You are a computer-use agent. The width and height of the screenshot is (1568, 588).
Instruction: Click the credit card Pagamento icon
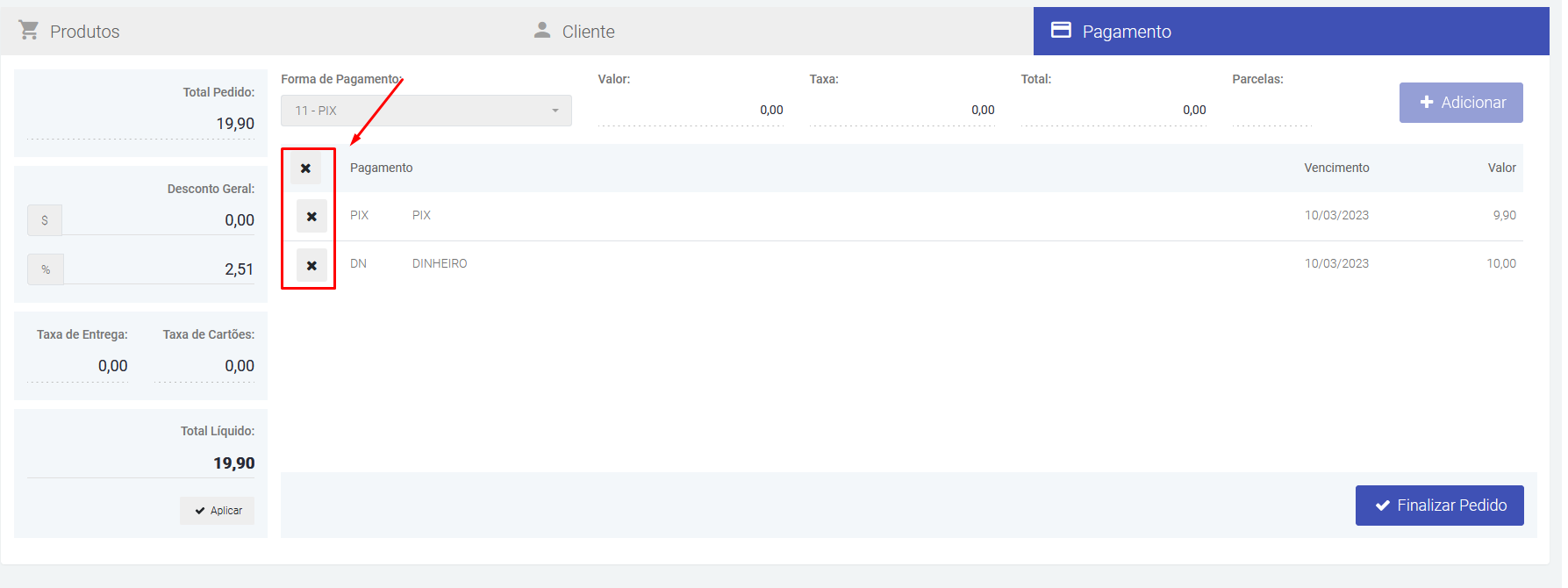[1061, 31]
